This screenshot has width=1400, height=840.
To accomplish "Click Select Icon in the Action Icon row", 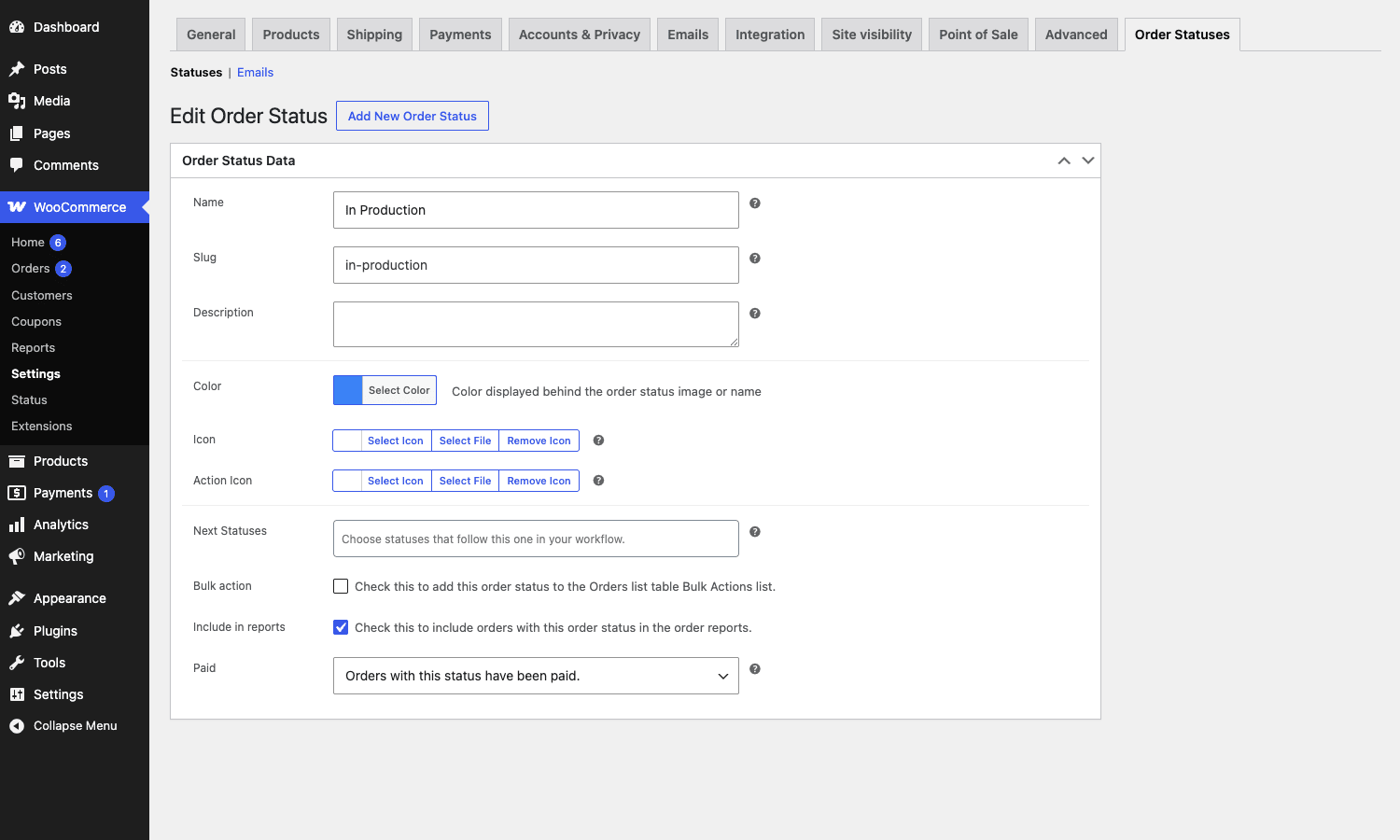I will [396, 481].
